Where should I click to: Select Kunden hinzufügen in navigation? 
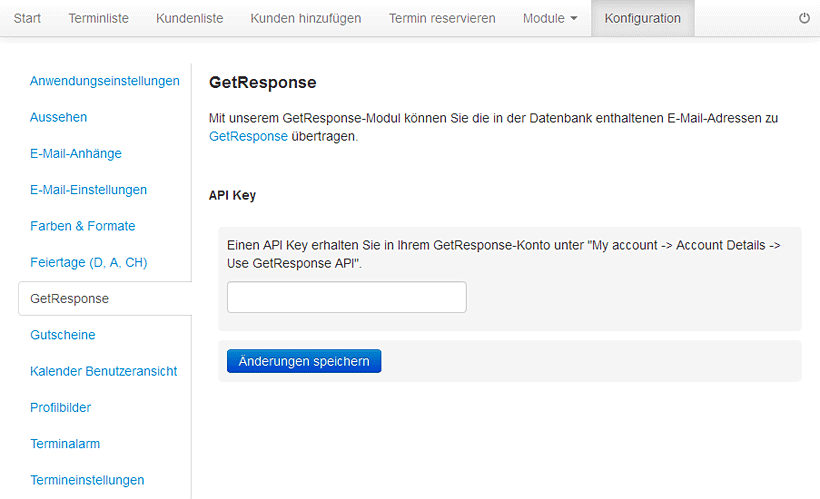click(x=305, y=18)
